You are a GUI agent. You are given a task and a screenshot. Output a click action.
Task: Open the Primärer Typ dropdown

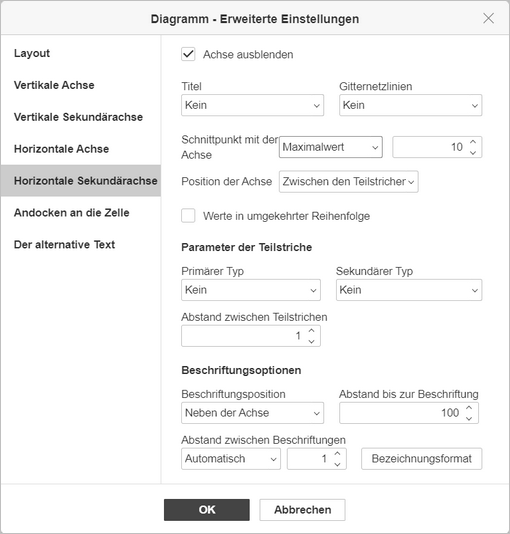(x=251, y=290)
